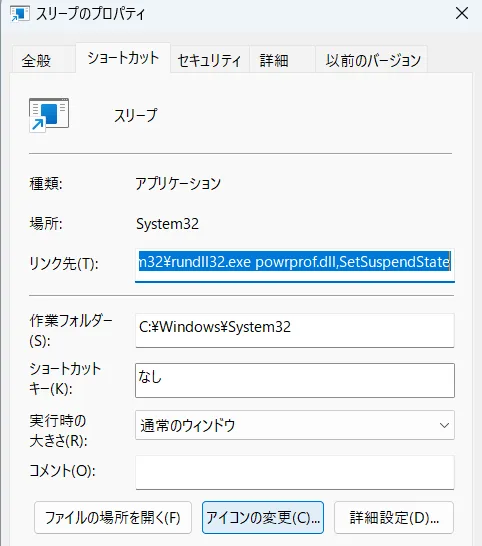Click the スリープのプロパティ window title

[90, 14]
